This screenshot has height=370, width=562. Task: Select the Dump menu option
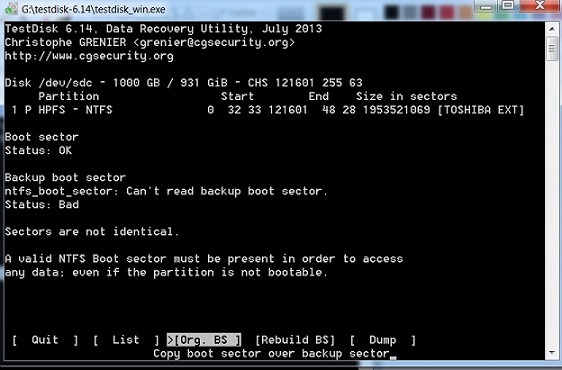coord(383,340)
